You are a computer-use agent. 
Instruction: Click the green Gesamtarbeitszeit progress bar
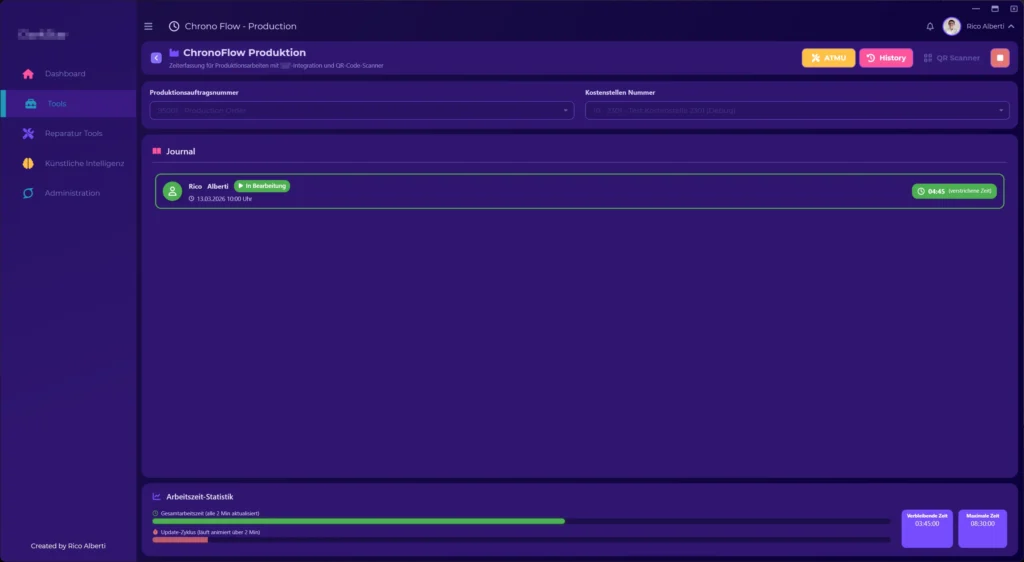[x=359, y=522]
